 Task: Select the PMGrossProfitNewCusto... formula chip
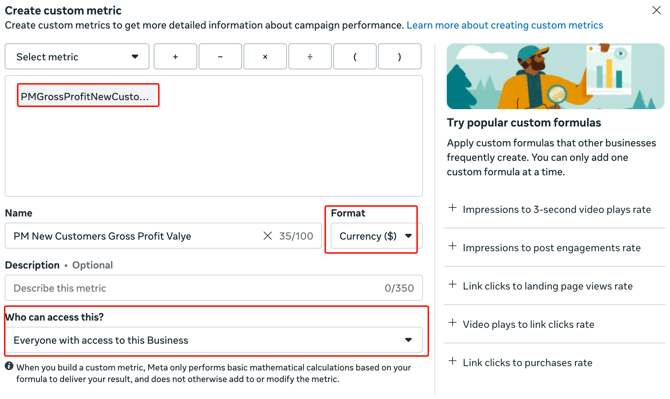[x=88, y=96]
